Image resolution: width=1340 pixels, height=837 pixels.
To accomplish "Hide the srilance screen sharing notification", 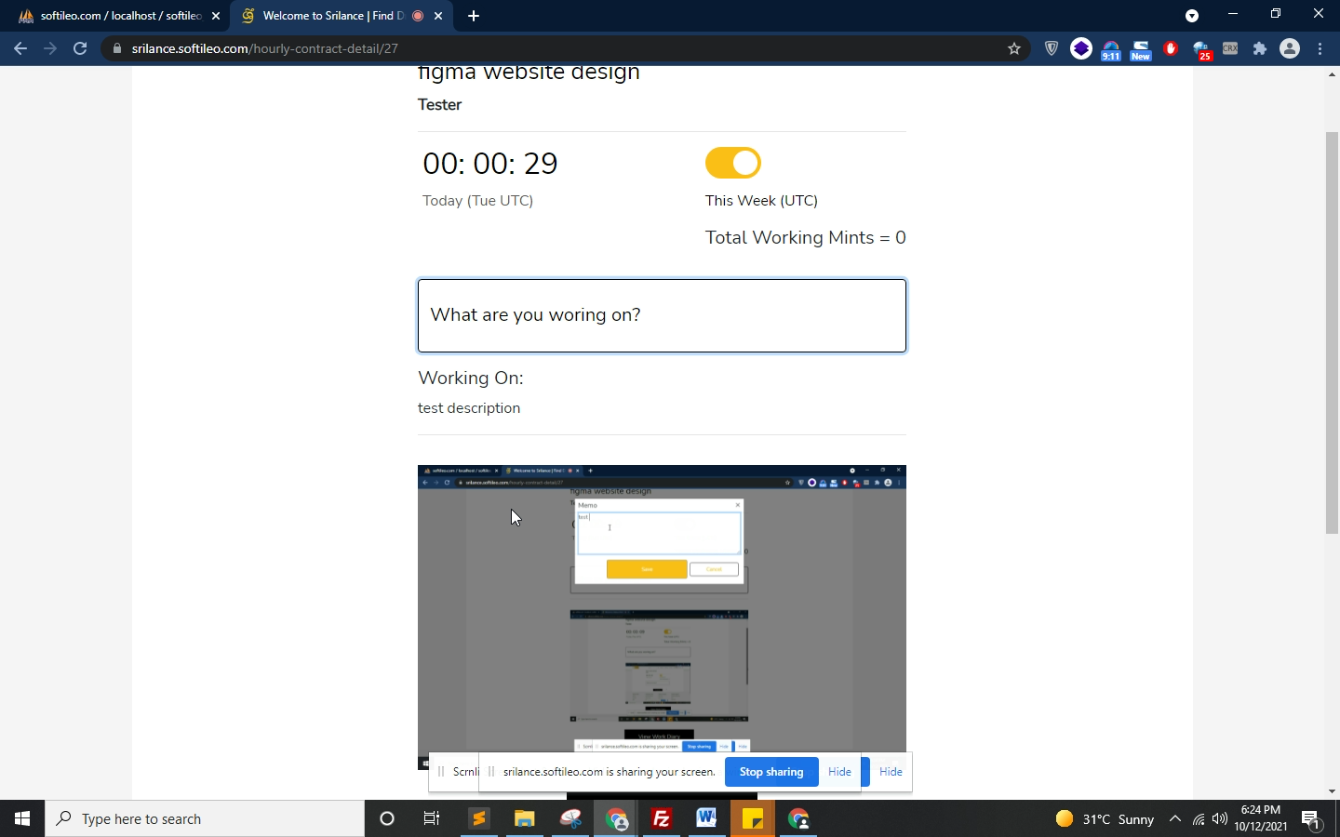I will (x=839, y=772).
